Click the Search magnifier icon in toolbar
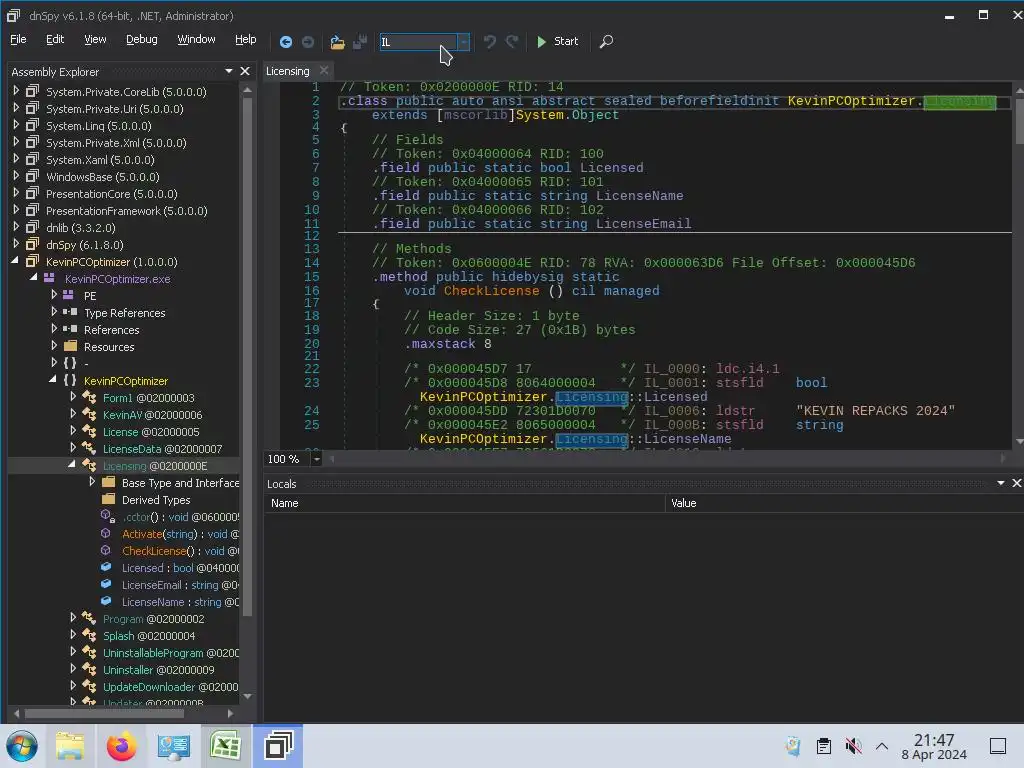Image resolution: width=1024 pixels, height=768 pixels. pyautogui.click(x=606, y=42)
